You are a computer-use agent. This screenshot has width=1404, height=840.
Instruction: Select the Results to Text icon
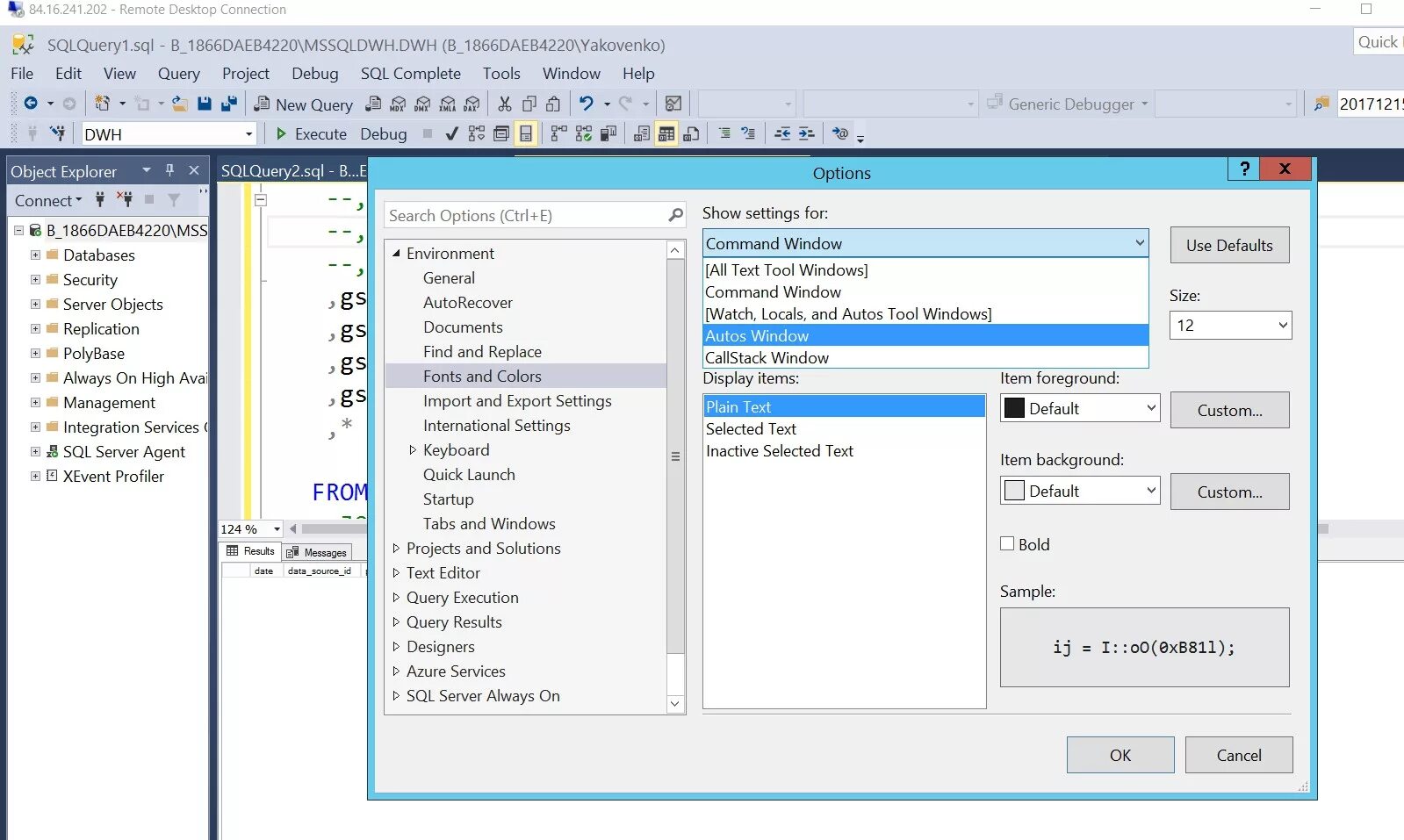tap(642, 133)
